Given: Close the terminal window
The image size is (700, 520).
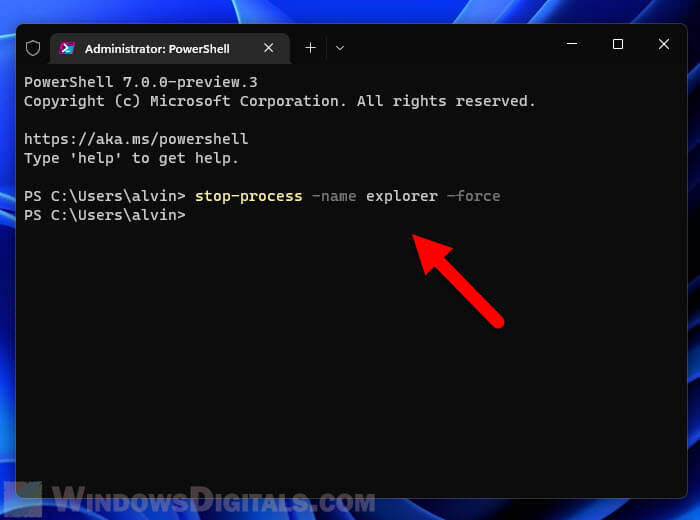Looking at the screenshot, I should [x=664, y=44].
